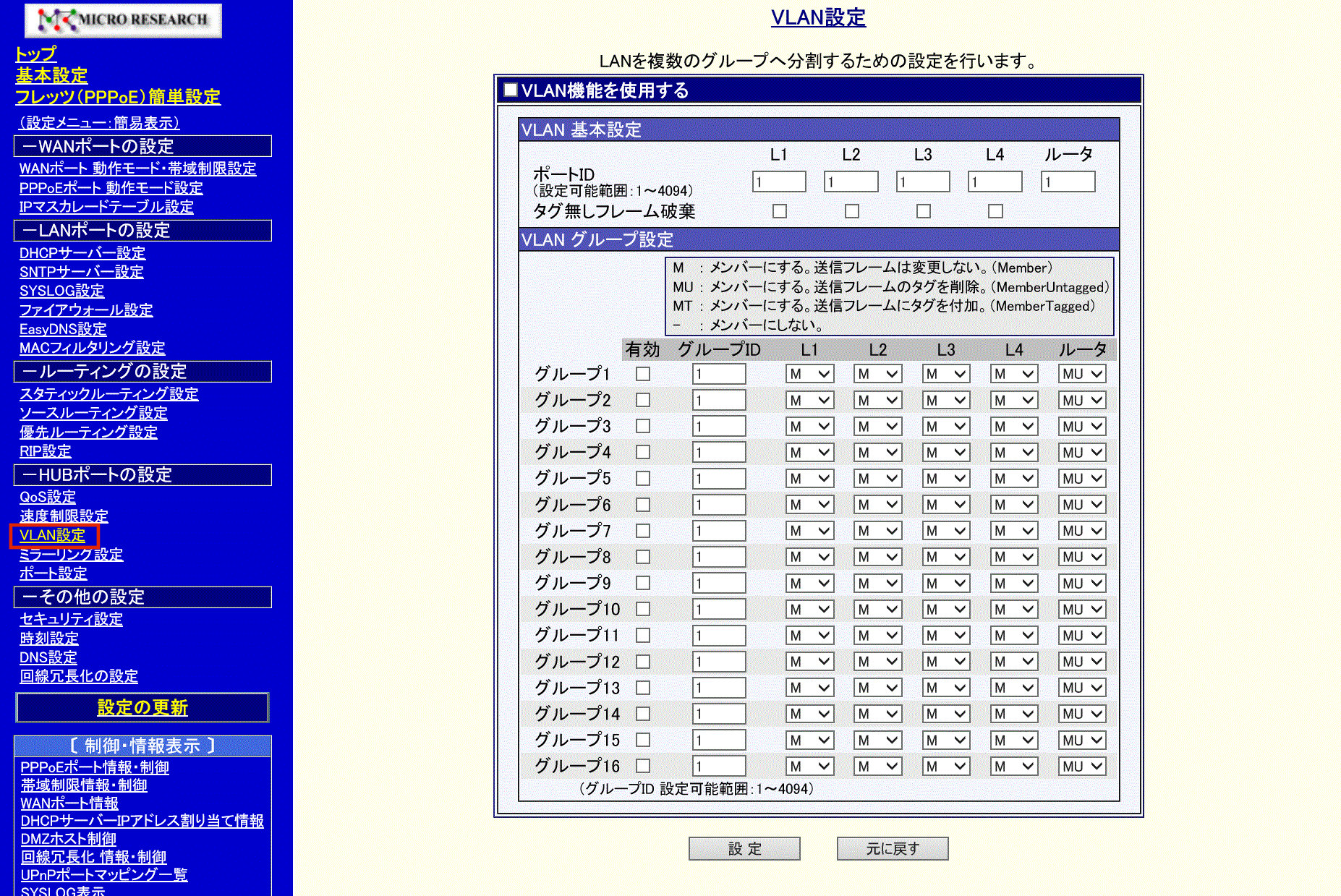Click the VLAN設定 page title
The image size is (1341, 896).
(x=818, y=17)
